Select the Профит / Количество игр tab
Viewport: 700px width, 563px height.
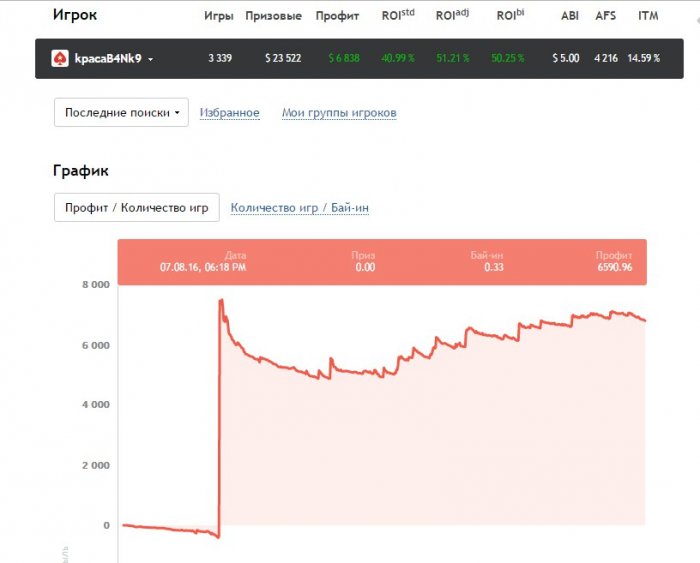click(x=137, y=208)
